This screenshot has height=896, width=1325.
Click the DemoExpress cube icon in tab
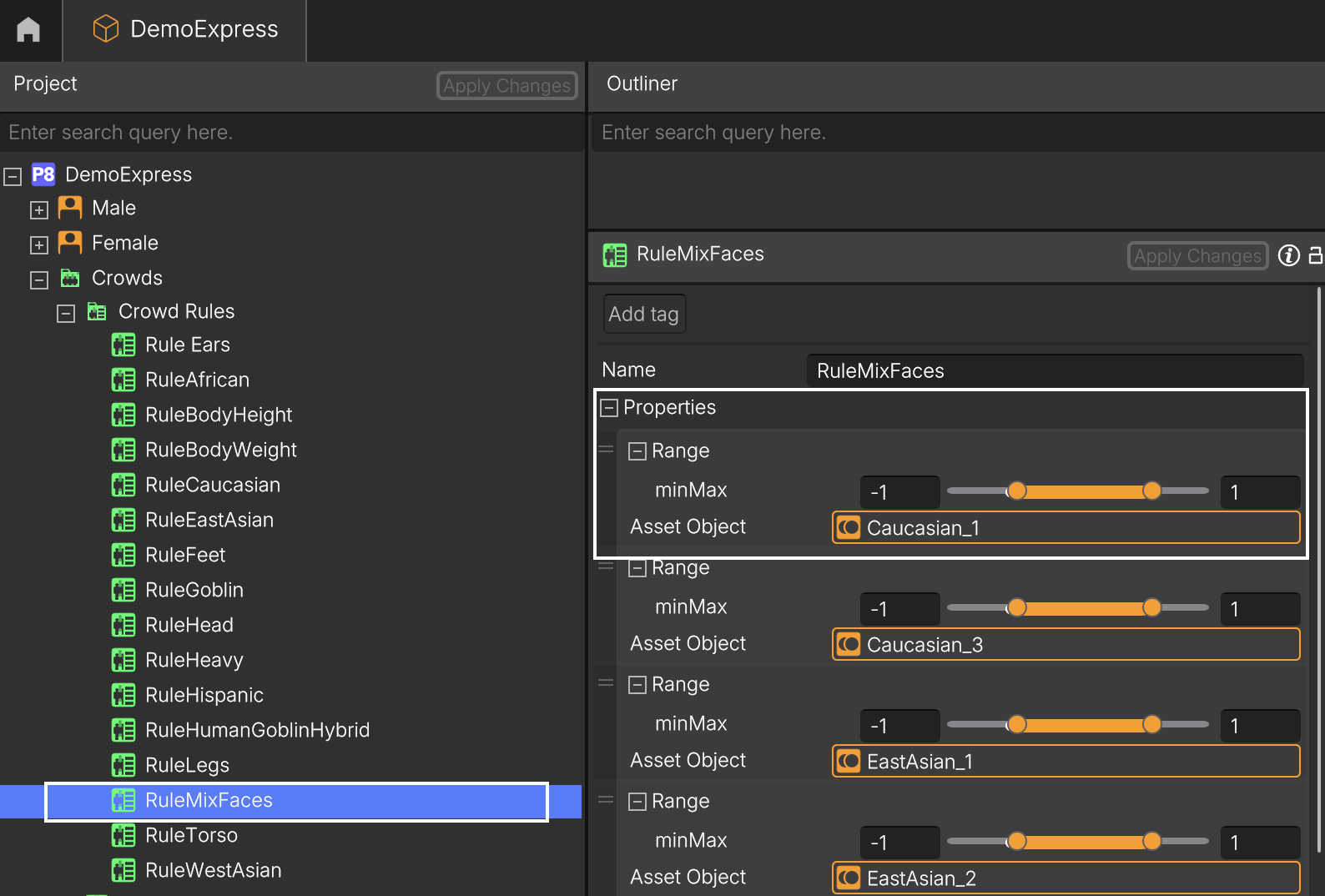(x=105, y=29)
